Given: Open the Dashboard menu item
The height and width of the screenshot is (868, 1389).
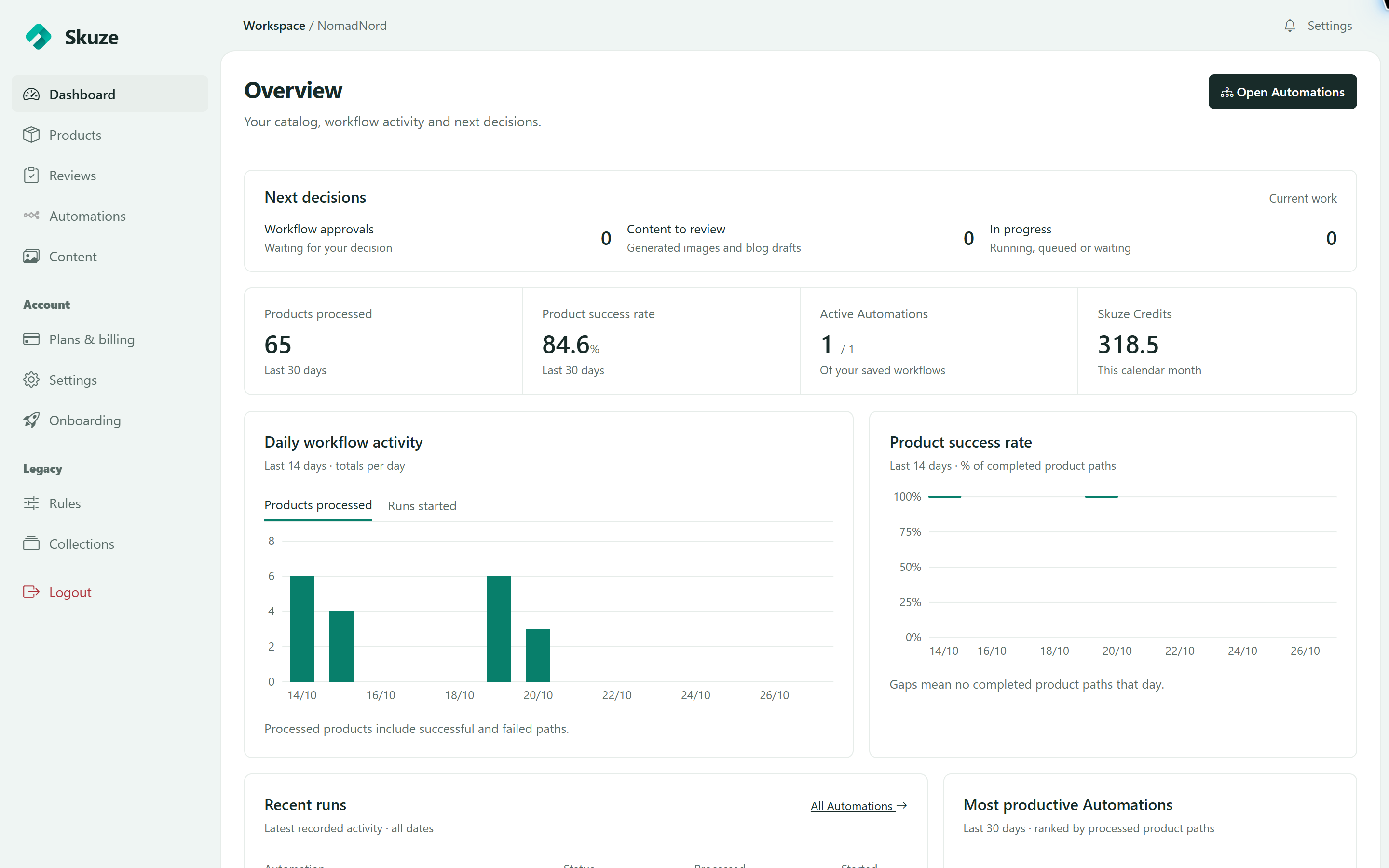Looking at the screenshot, I should point(109,94).
